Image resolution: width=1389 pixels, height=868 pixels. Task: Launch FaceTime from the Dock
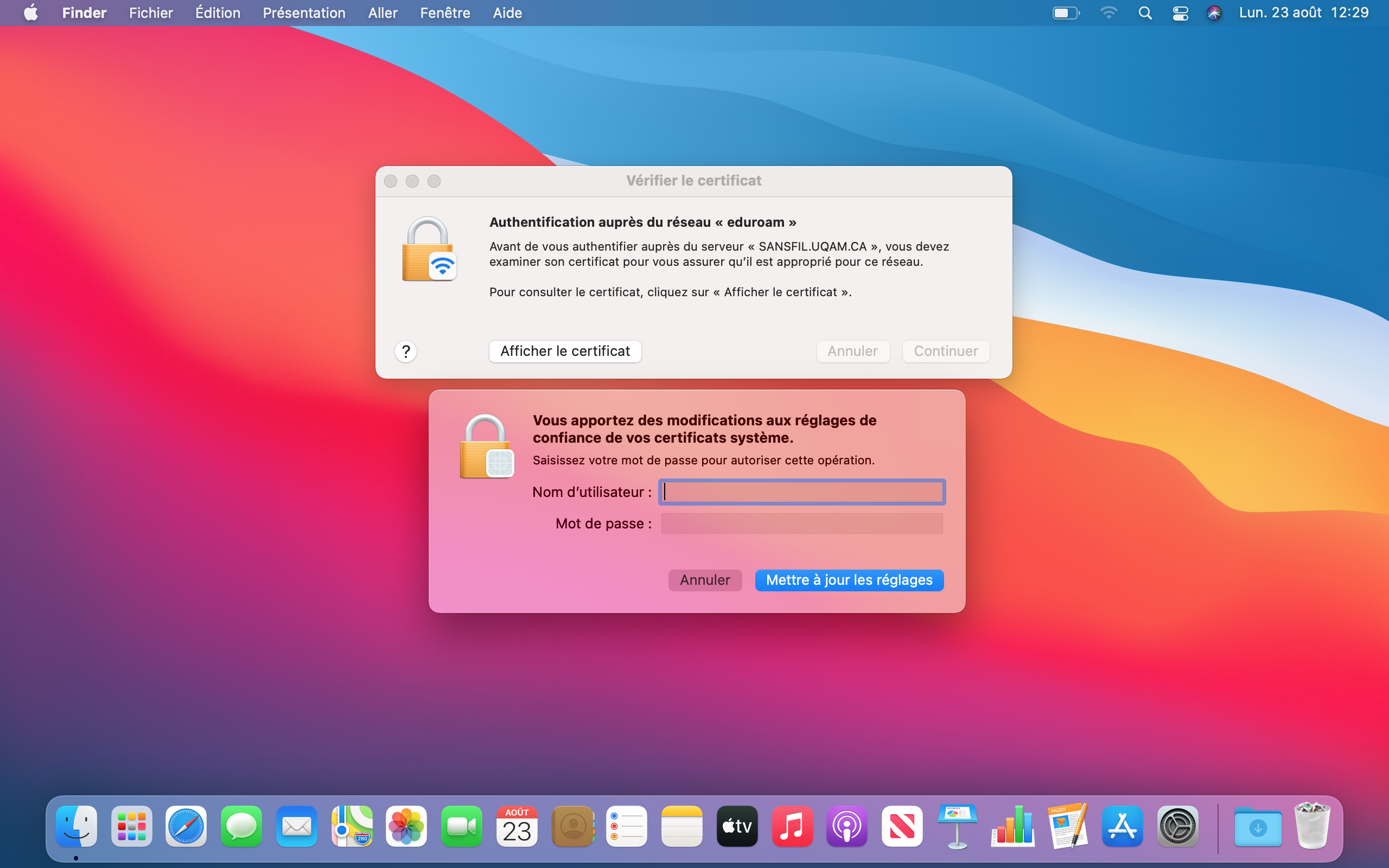coord(462,827)
